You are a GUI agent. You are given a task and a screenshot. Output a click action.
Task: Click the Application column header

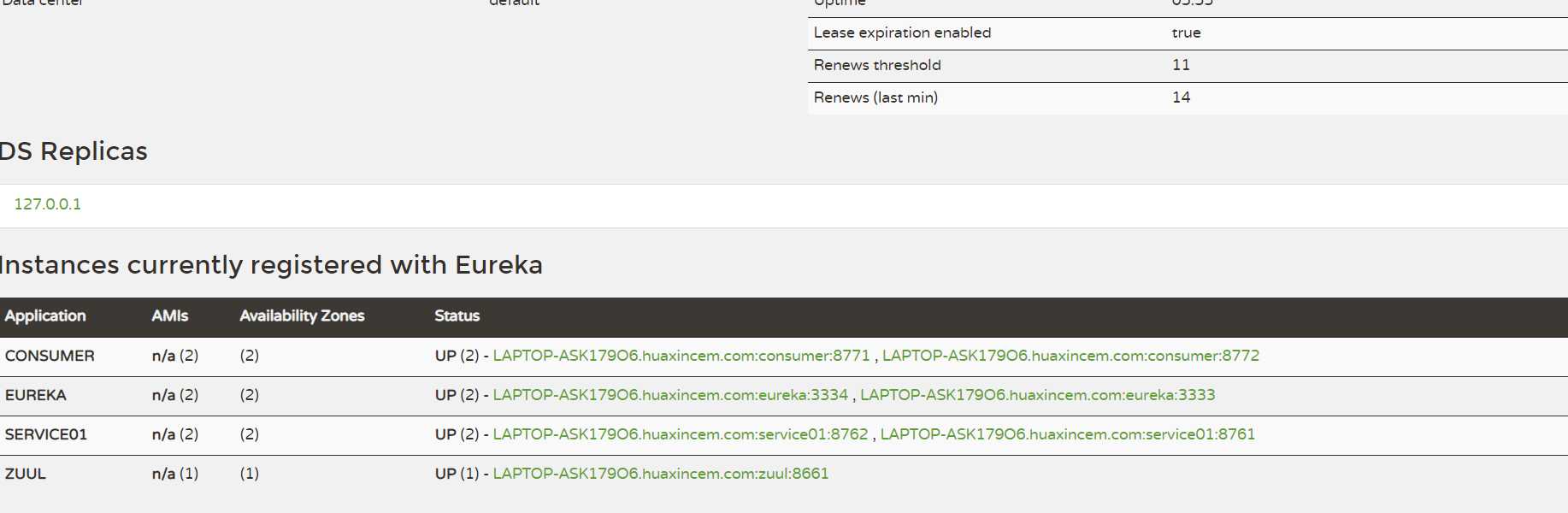coord(45,316)
